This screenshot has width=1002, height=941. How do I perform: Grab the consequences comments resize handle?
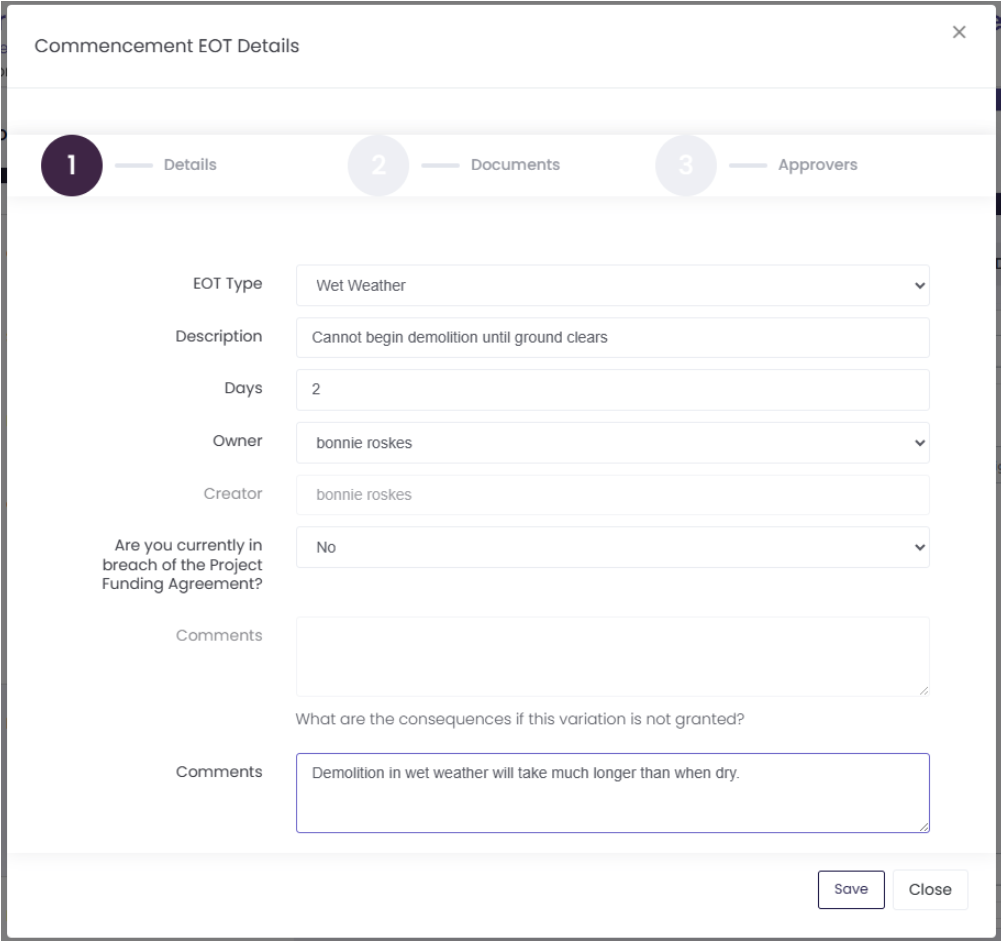pos(923,827)
